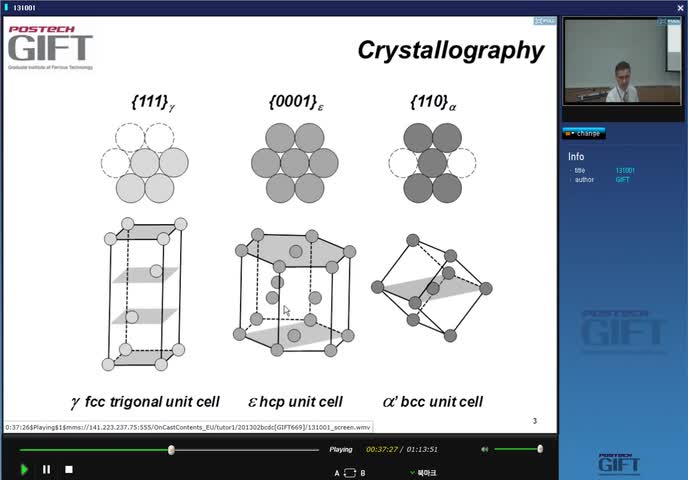Click the GIFT logo at sidebar bottom
Viewport: 688px width, 480px height.
619,463
